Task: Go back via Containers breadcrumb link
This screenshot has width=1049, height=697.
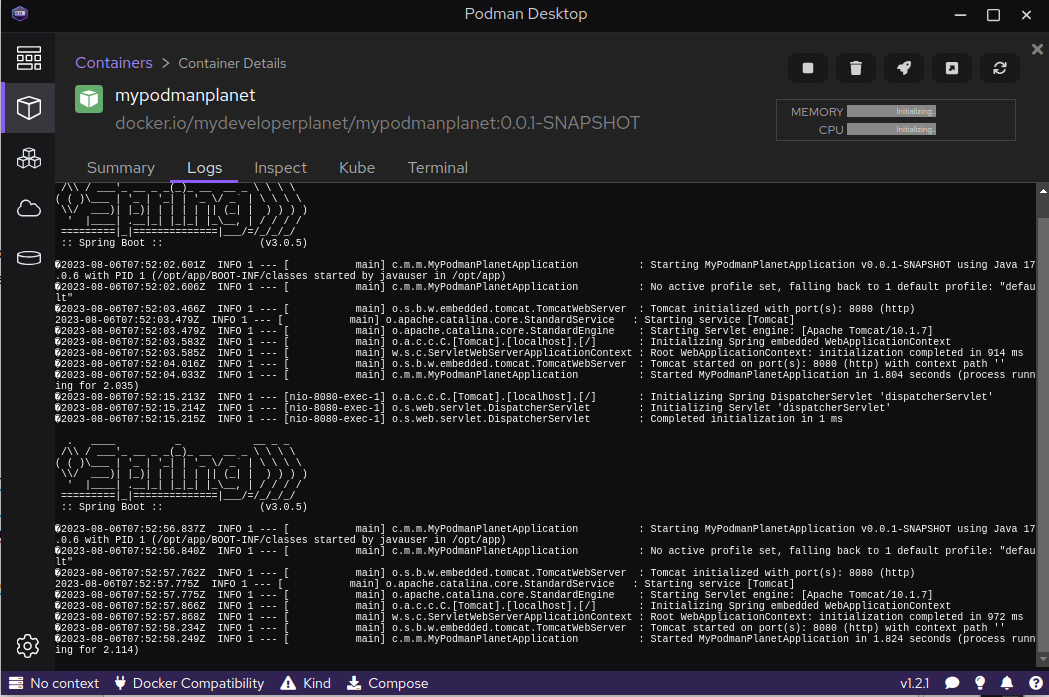Action: point(114,63)
